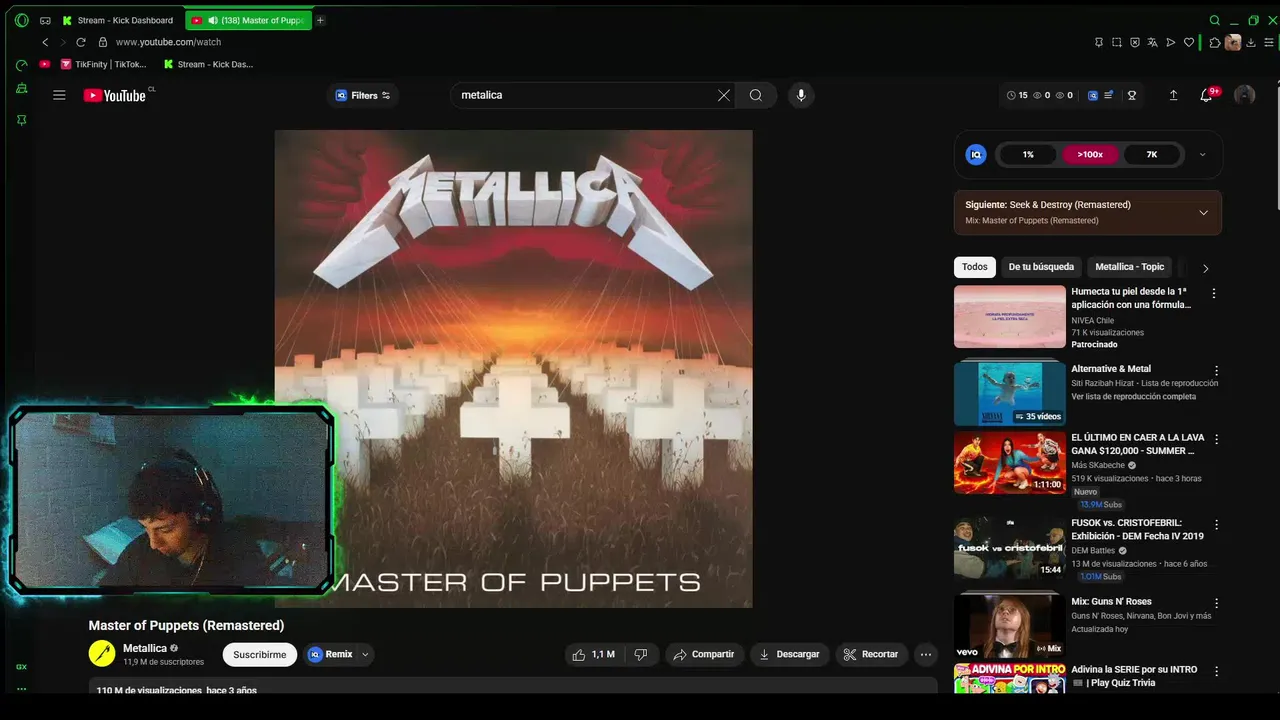This screenshot has width=1280, height=720.
Task: Open the vidIQ list-edit icon in the top bar
Action: click(1108, 95)
